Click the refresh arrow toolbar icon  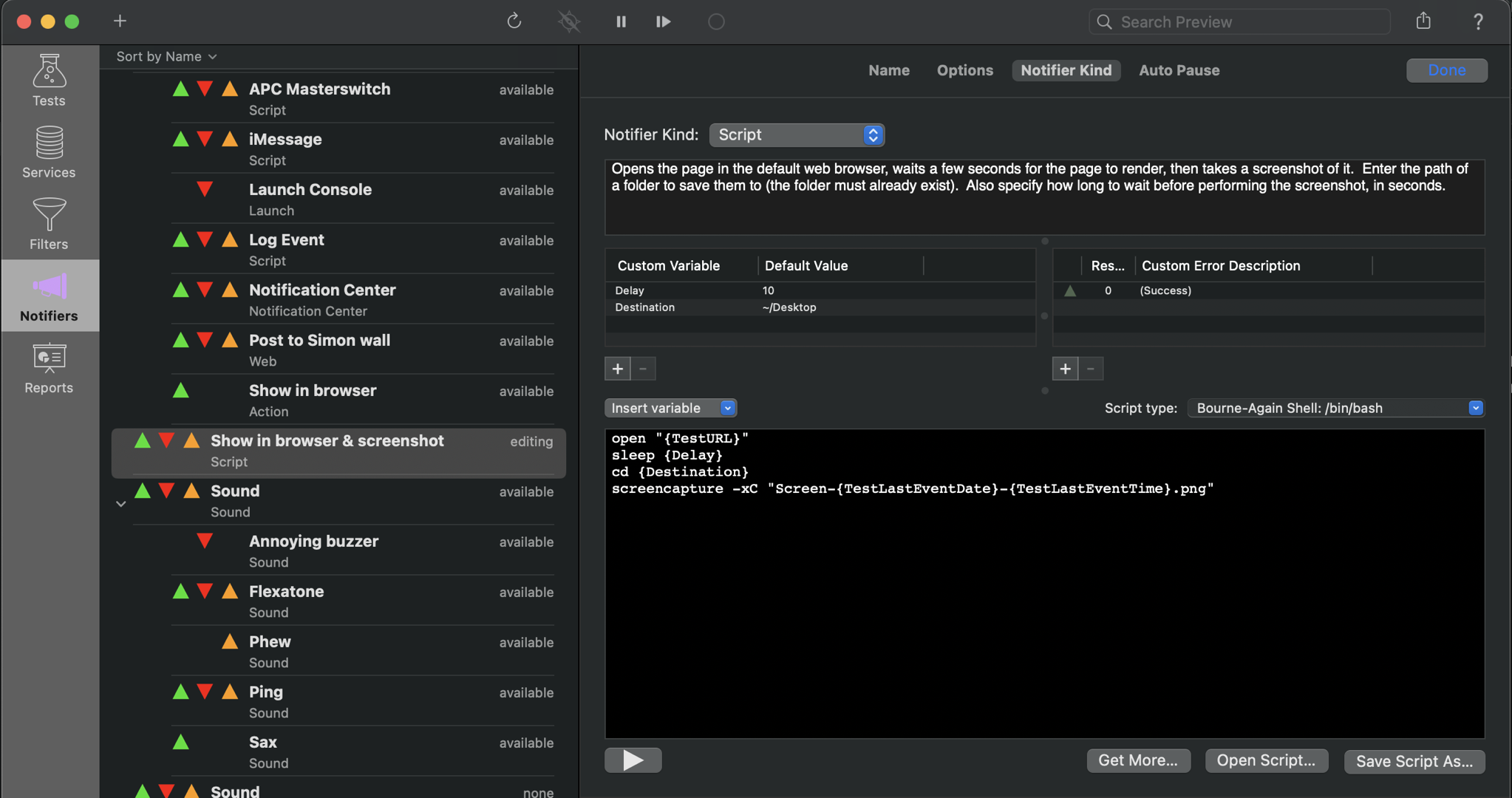click(514, 21)
